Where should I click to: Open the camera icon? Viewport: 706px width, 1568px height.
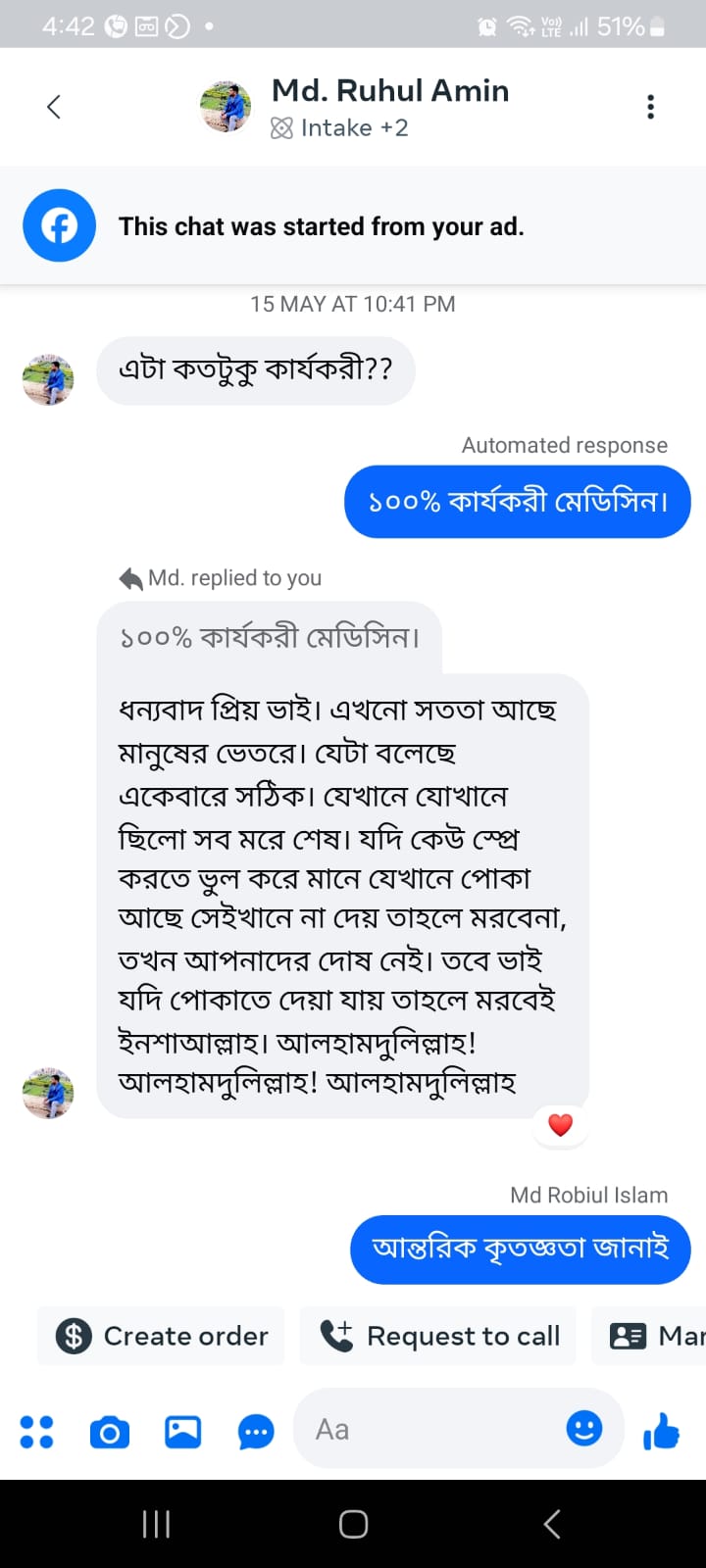click(110, 1432)
